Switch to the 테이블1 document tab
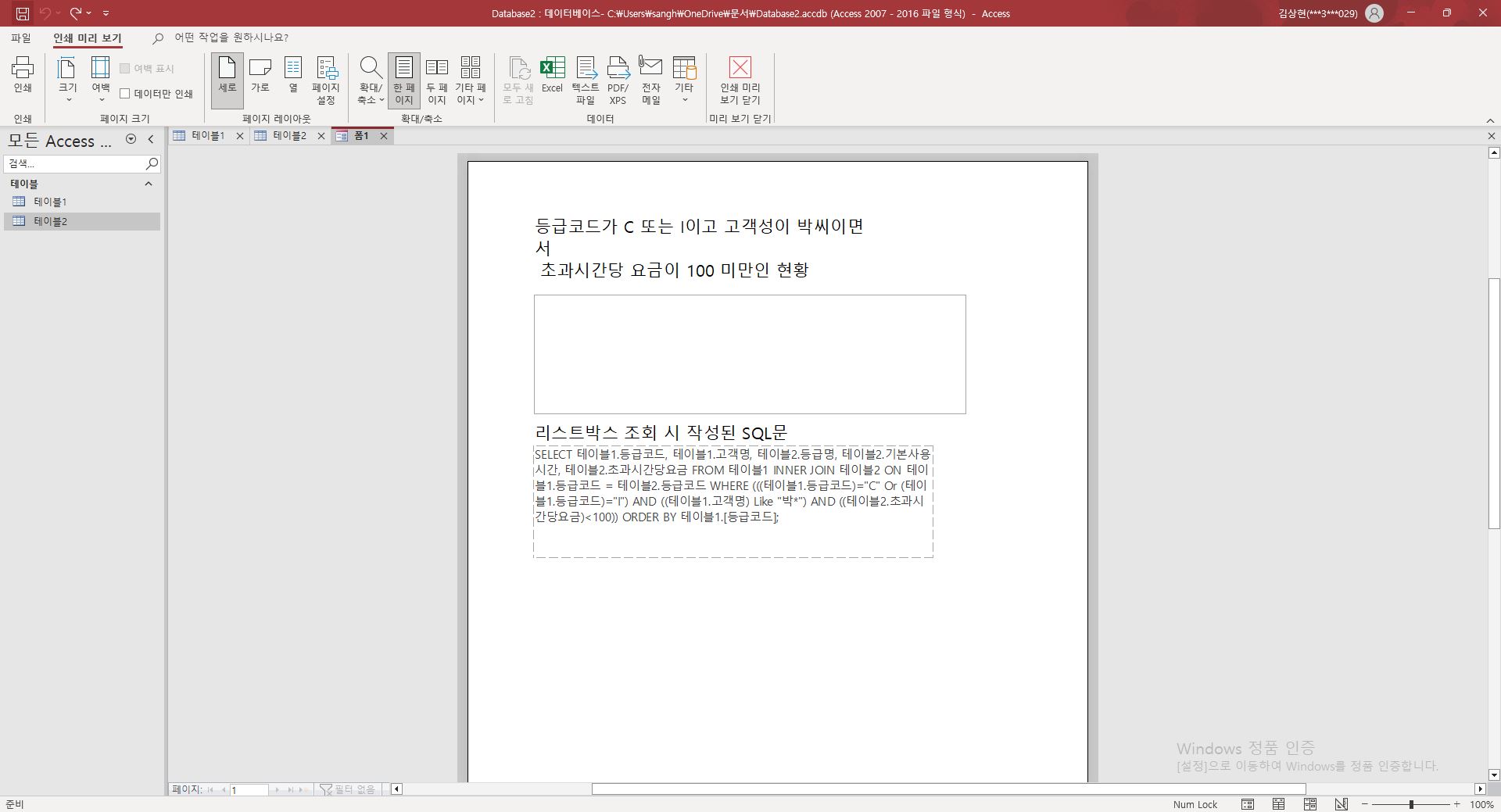This screenshot has width=1501, height=812. 208,136
